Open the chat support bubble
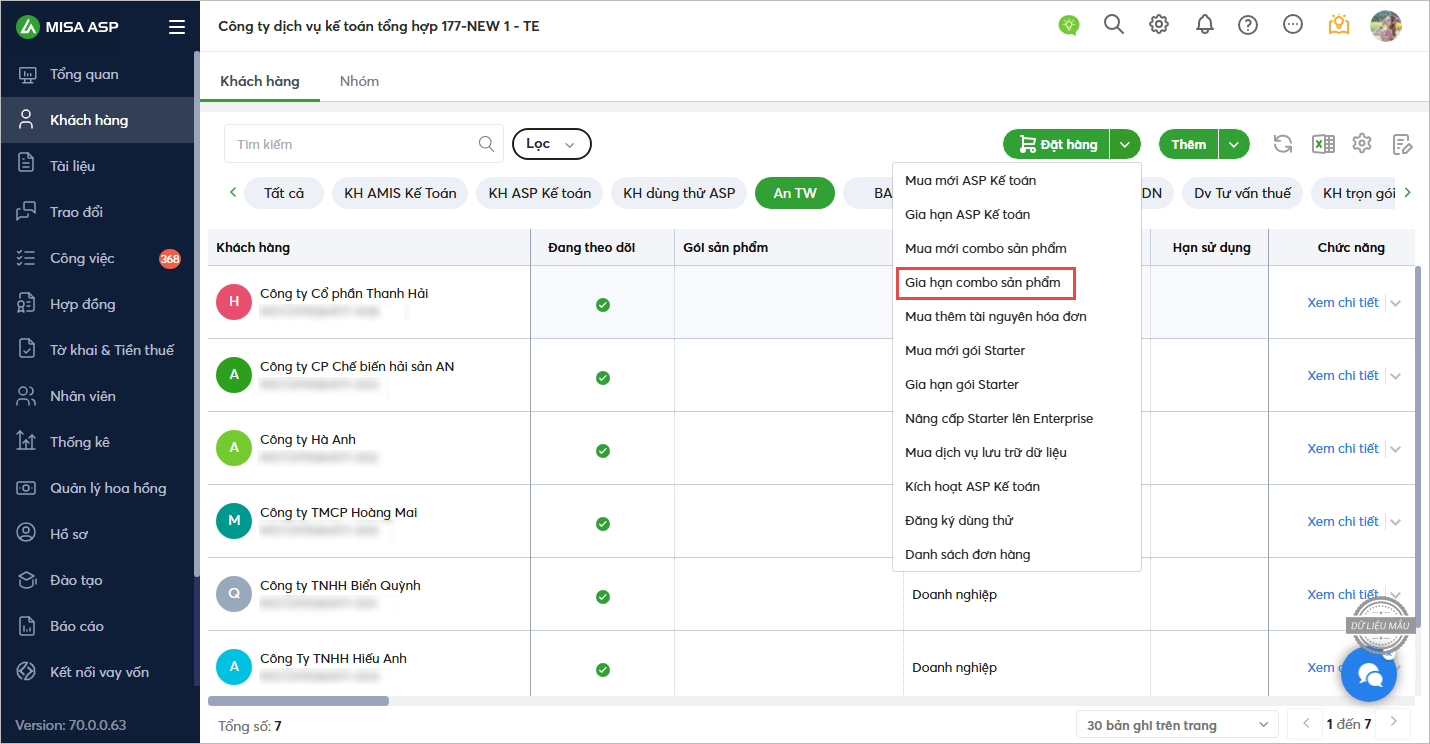This screenshot has height=744, width=1430. tap(1370, 676)
